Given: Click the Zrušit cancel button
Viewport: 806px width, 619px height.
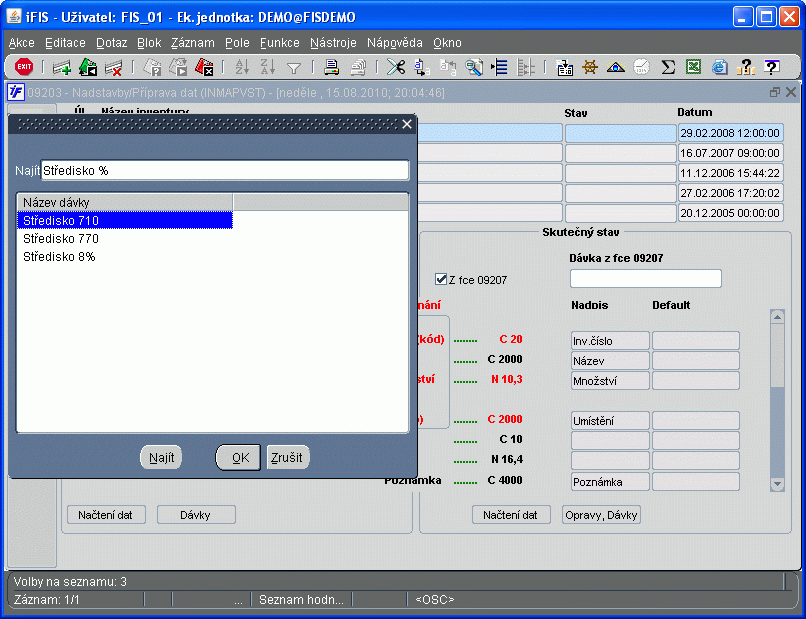Looking at the screenshot, I should (287, 458).
